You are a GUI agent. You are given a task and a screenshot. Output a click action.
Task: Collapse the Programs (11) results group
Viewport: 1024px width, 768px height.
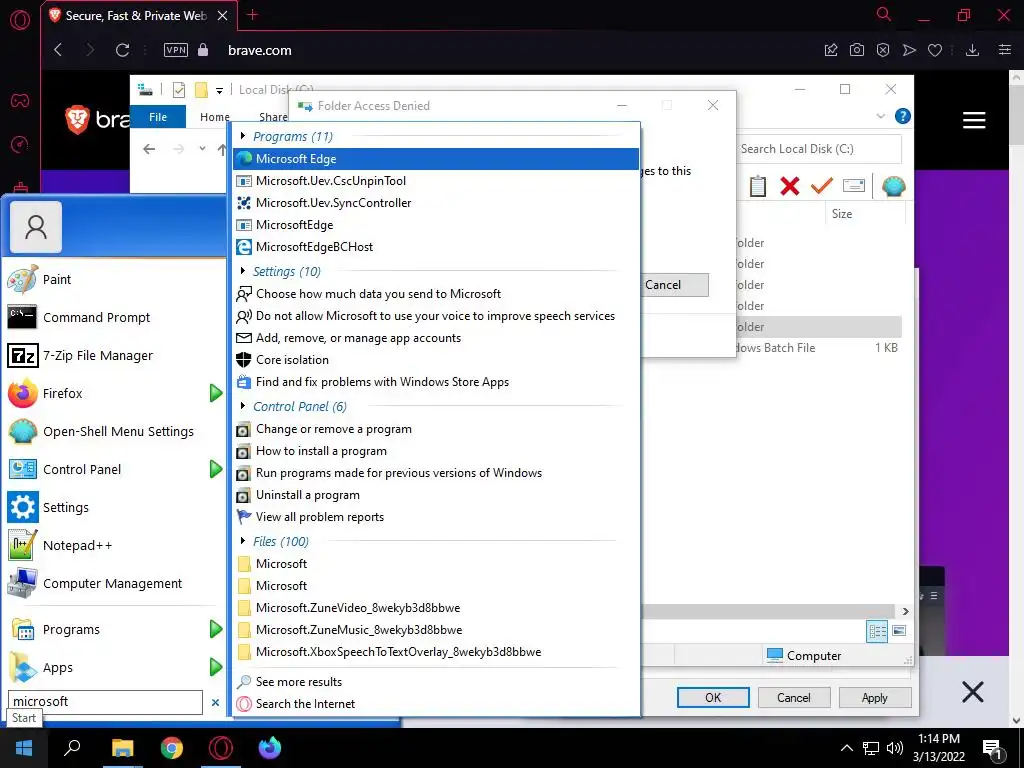(243, 136)
